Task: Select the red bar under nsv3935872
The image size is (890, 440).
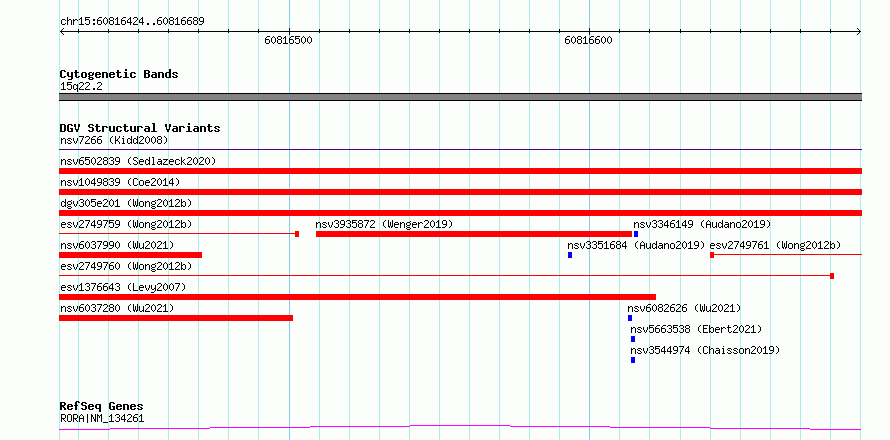Action: point(474,234)
